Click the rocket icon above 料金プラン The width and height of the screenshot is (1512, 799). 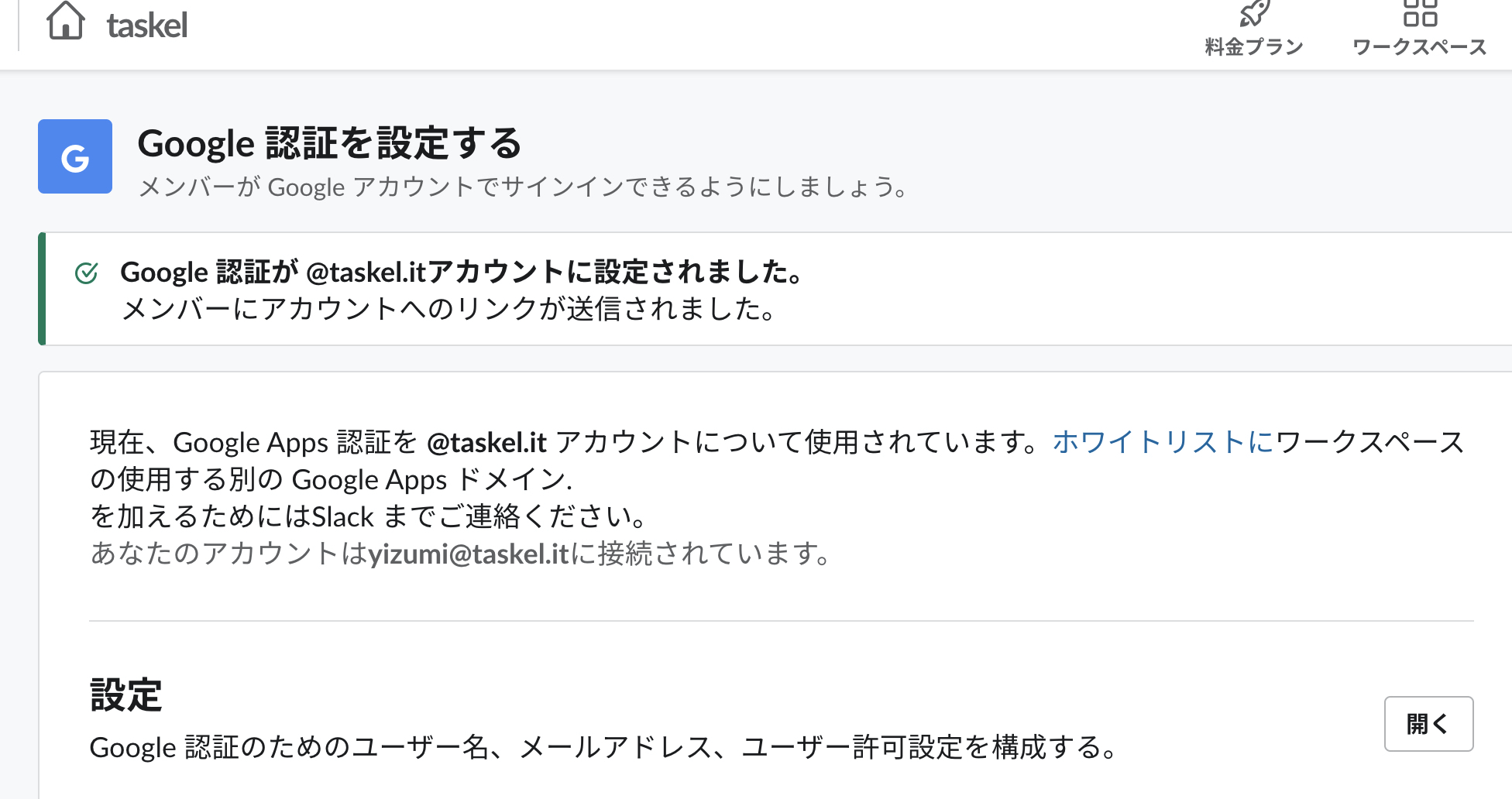1254,13
